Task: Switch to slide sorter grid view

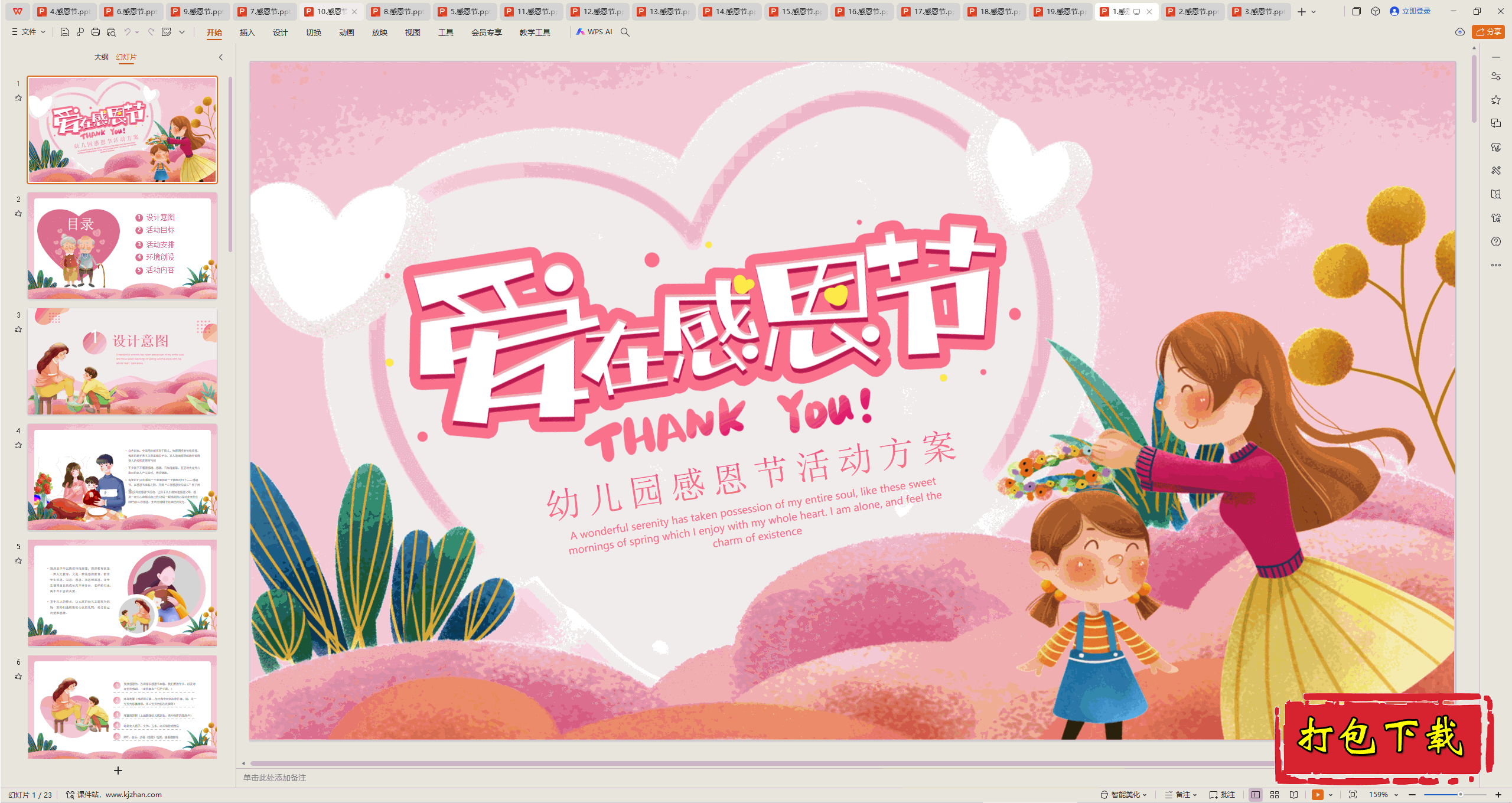Action: (1275, 795)
